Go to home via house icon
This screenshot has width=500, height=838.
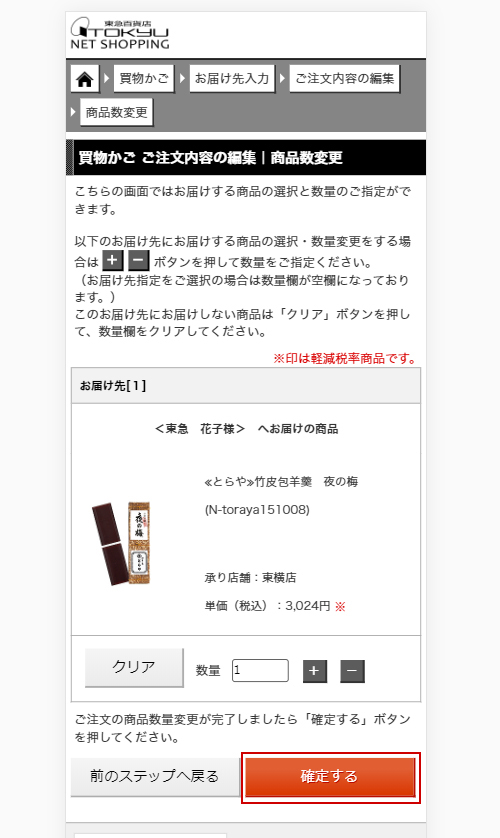coord(85,79)
